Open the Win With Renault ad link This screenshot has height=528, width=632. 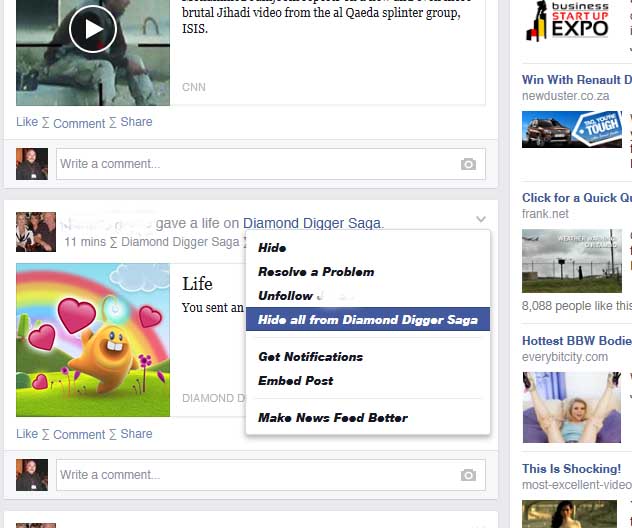[x=576, y=80]
